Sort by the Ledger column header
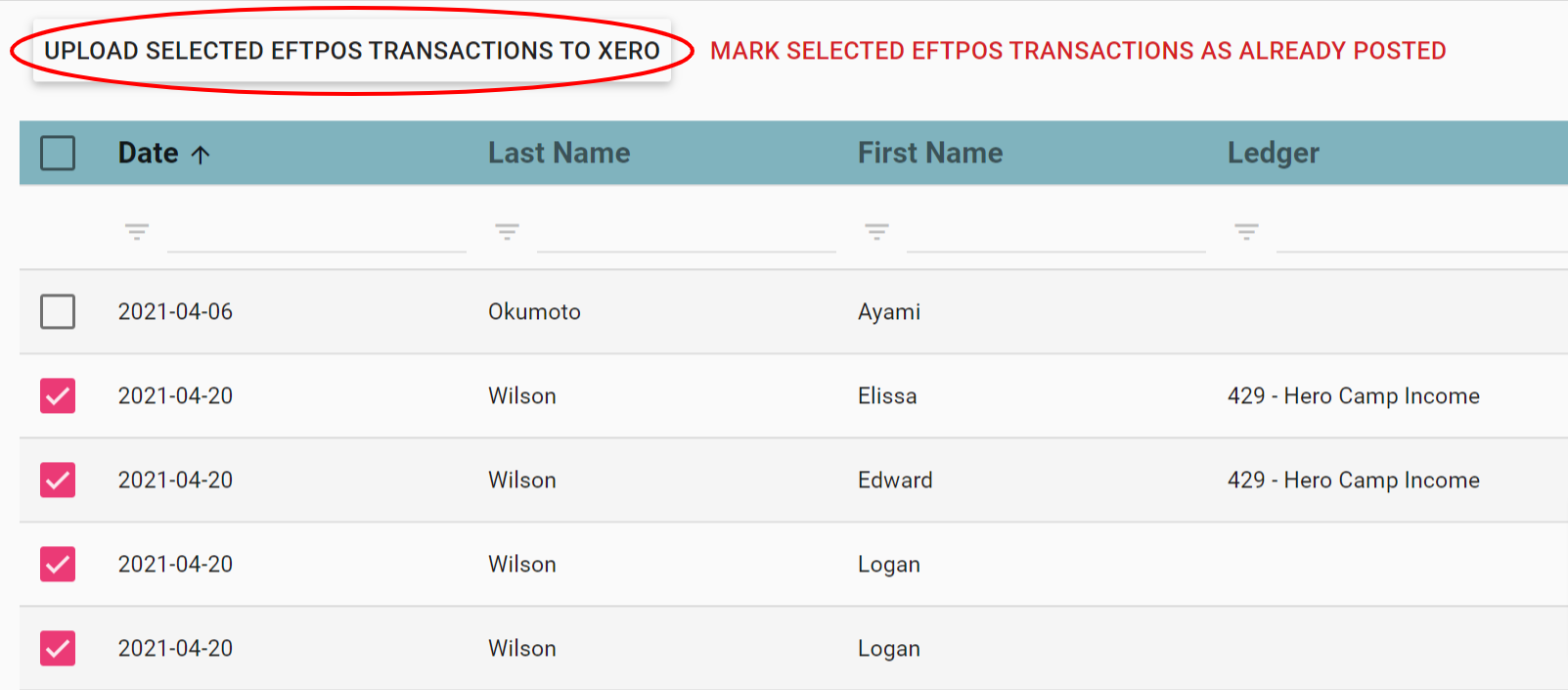The width and height of the screenshot is (1568, 690). (x=1273, y=153)
